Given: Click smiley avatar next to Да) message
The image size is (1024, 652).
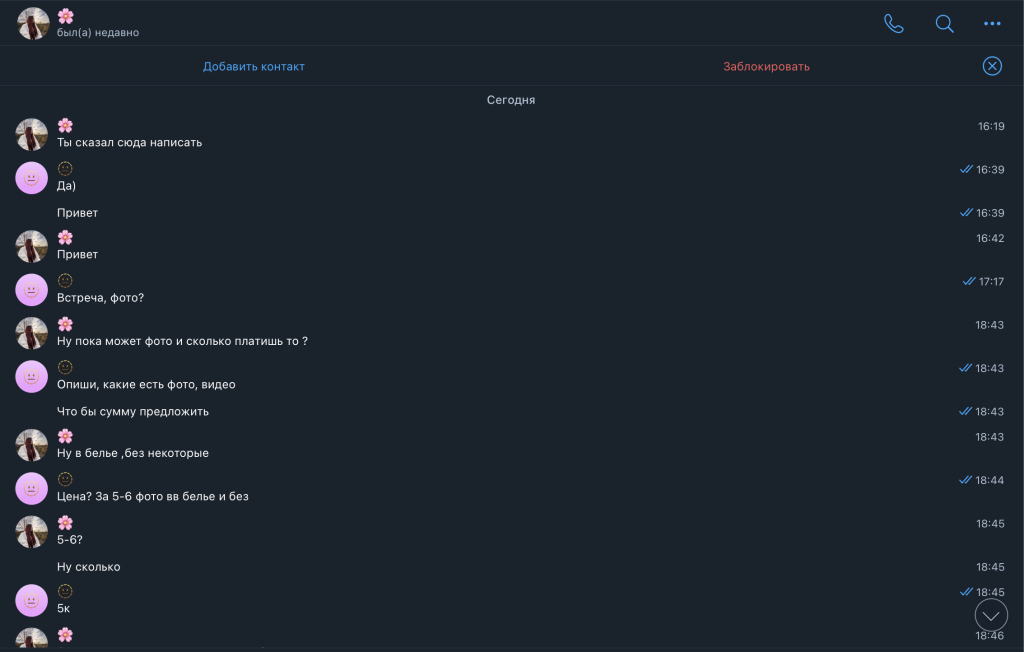Looking at the screenshot, I should coord(32,177).
